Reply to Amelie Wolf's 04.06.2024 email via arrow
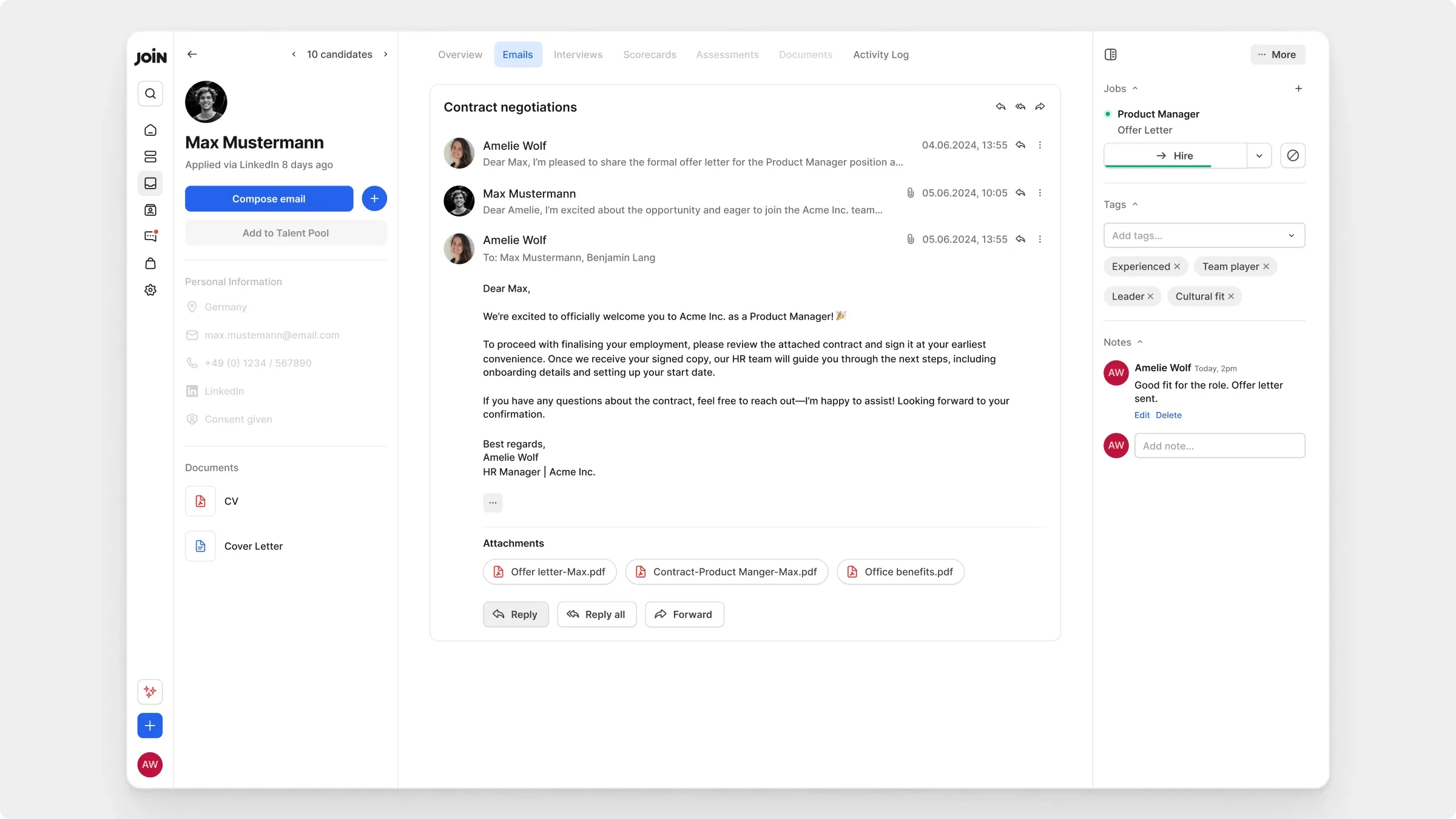This screenshot has height=819, width=1456. click(x=1020, y=145)
